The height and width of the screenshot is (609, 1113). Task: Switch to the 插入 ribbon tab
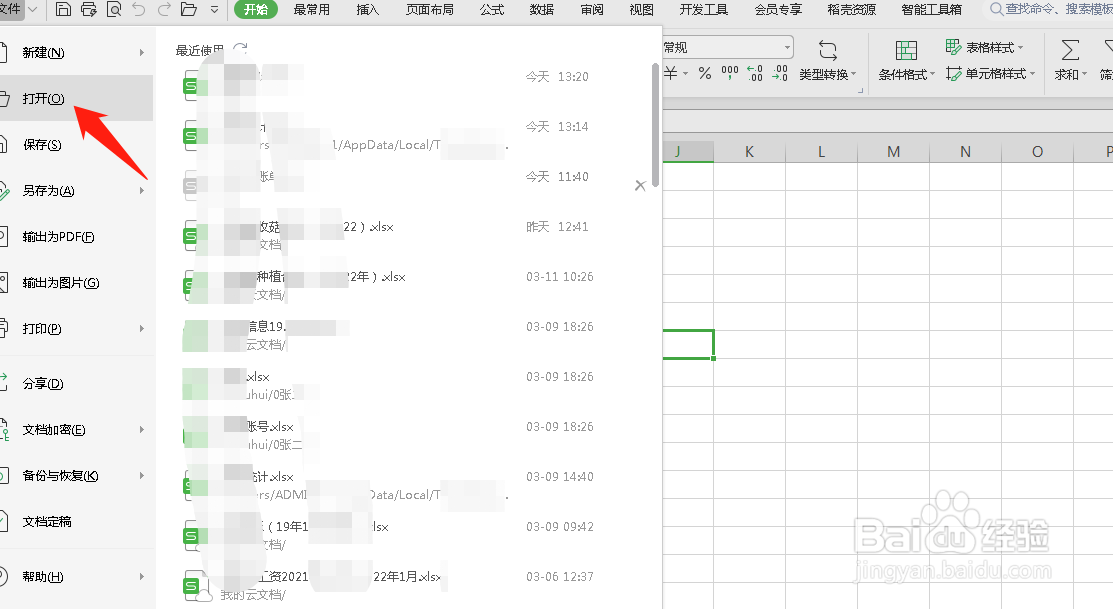coord(368,10)
